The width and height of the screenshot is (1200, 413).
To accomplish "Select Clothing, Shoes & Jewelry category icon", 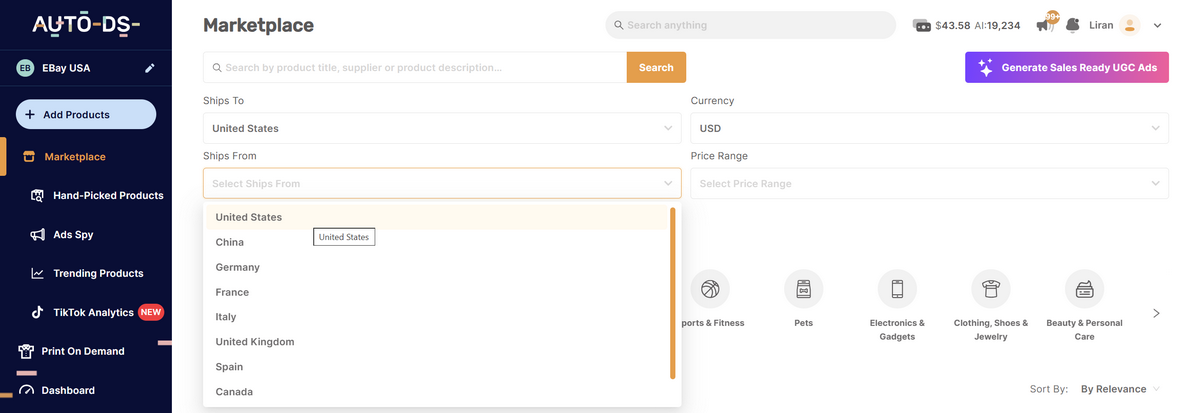I will pos(990,289).
